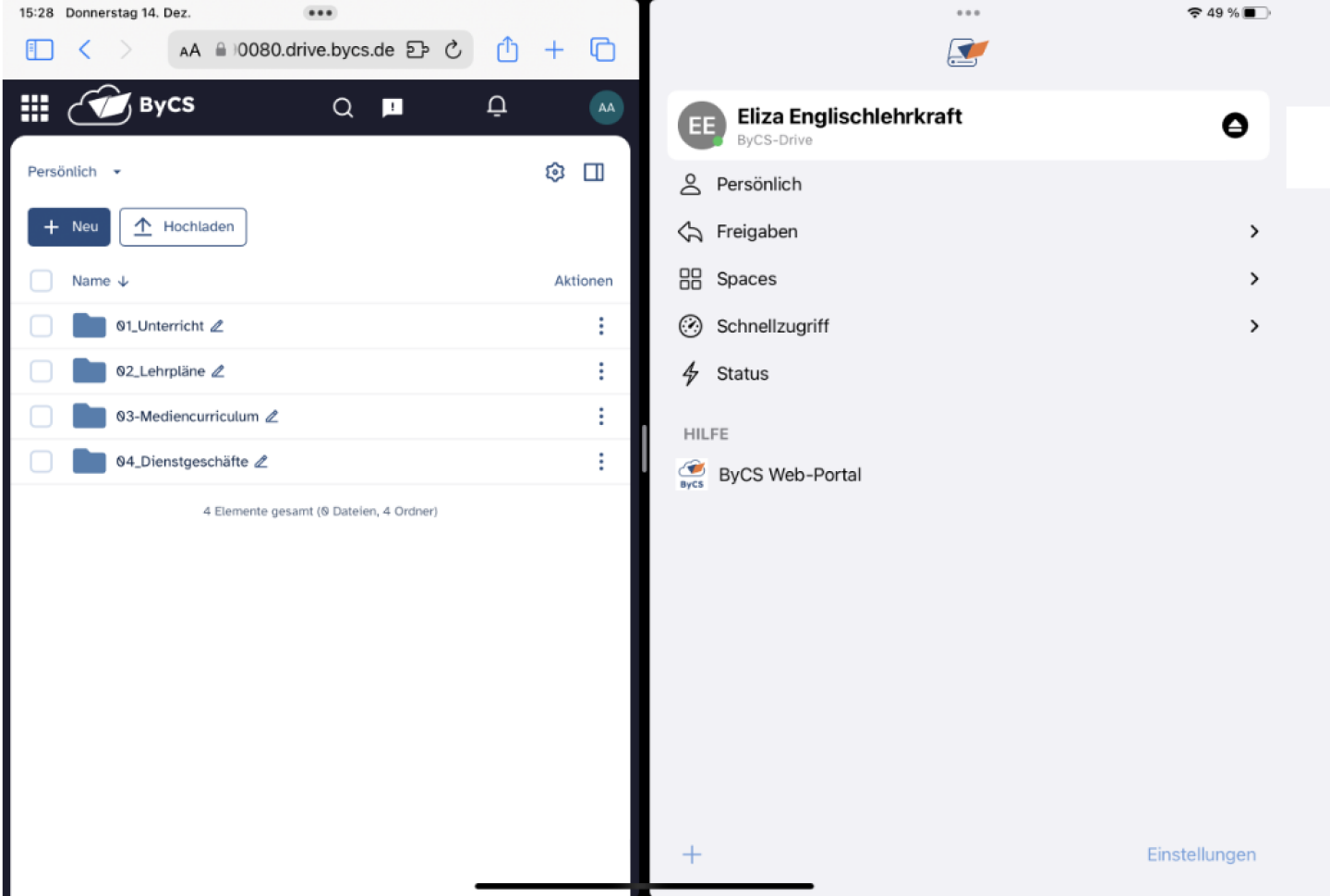This screenshot has height=896, width=1330.
Task: Open the account avatar menu labeled AA
Action: coord(607,107)
